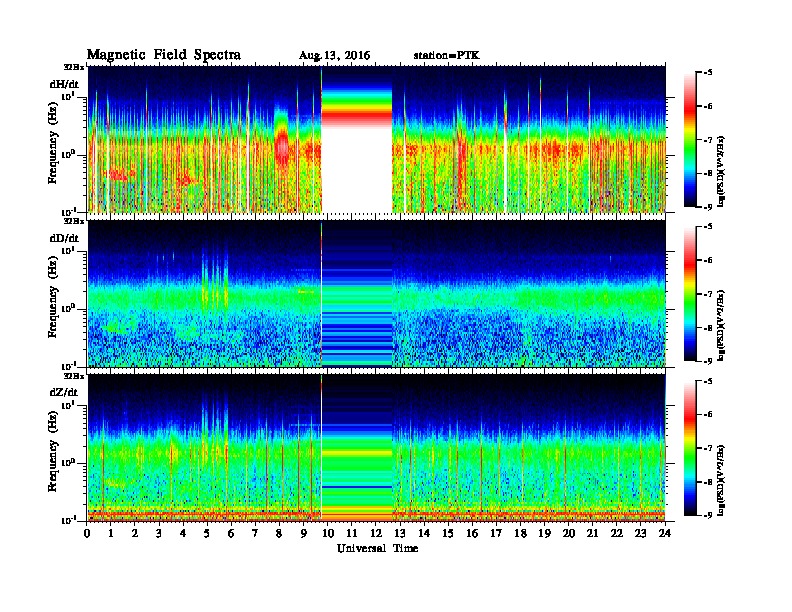Viewport: 792px width, 612px height.
Task: Click the -9 tick of the dZ/dt color bar
Action: [x=708, y=515]
